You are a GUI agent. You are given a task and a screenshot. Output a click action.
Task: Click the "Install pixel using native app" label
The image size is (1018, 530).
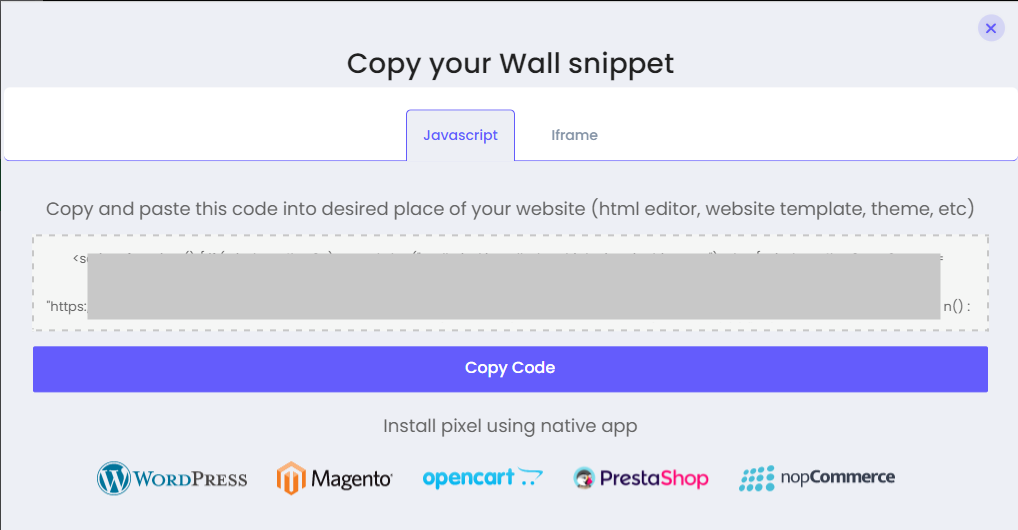click(510, 426)
